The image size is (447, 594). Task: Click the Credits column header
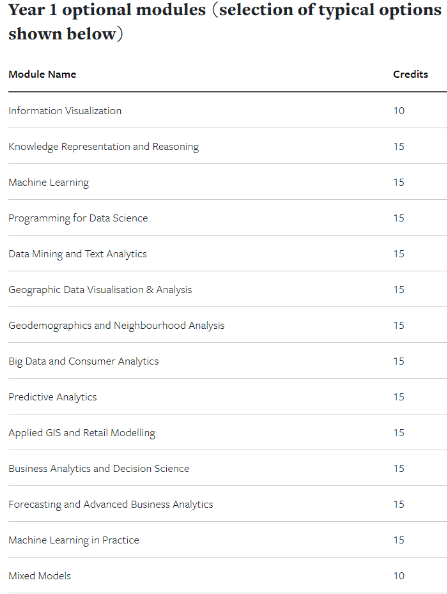point(411,74)
